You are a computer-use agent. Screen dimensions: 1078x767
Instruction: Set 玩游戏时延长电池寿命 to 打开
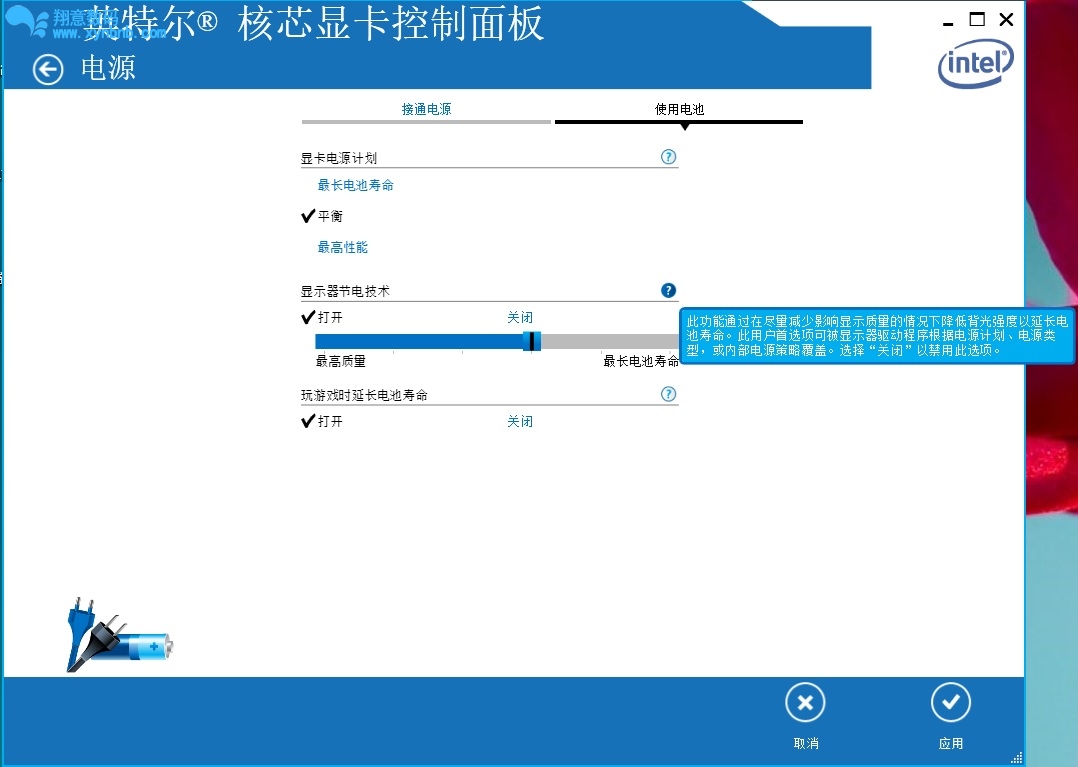(330, 421)
